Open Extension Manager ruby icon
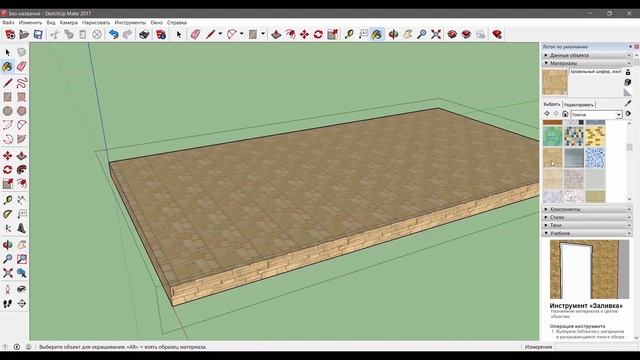This screenshot has height=360, width=640. pos(497,34)
